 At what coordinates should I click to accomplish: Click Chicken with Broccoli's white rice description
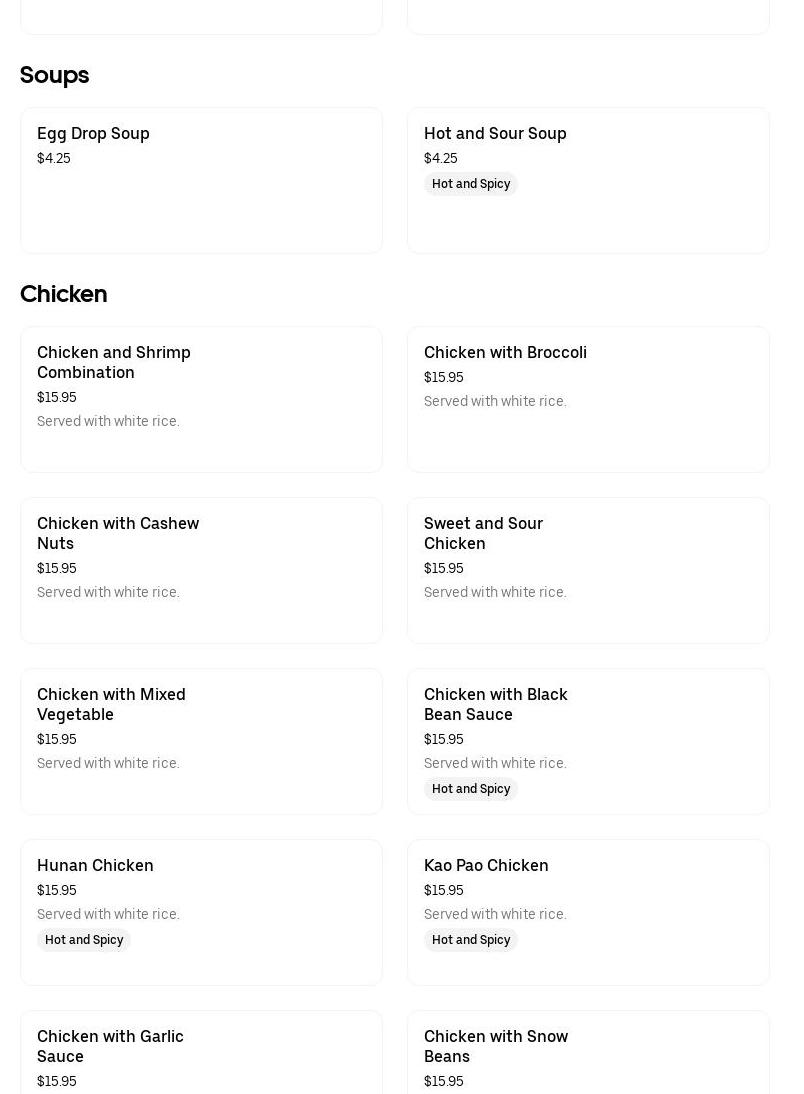495,401
